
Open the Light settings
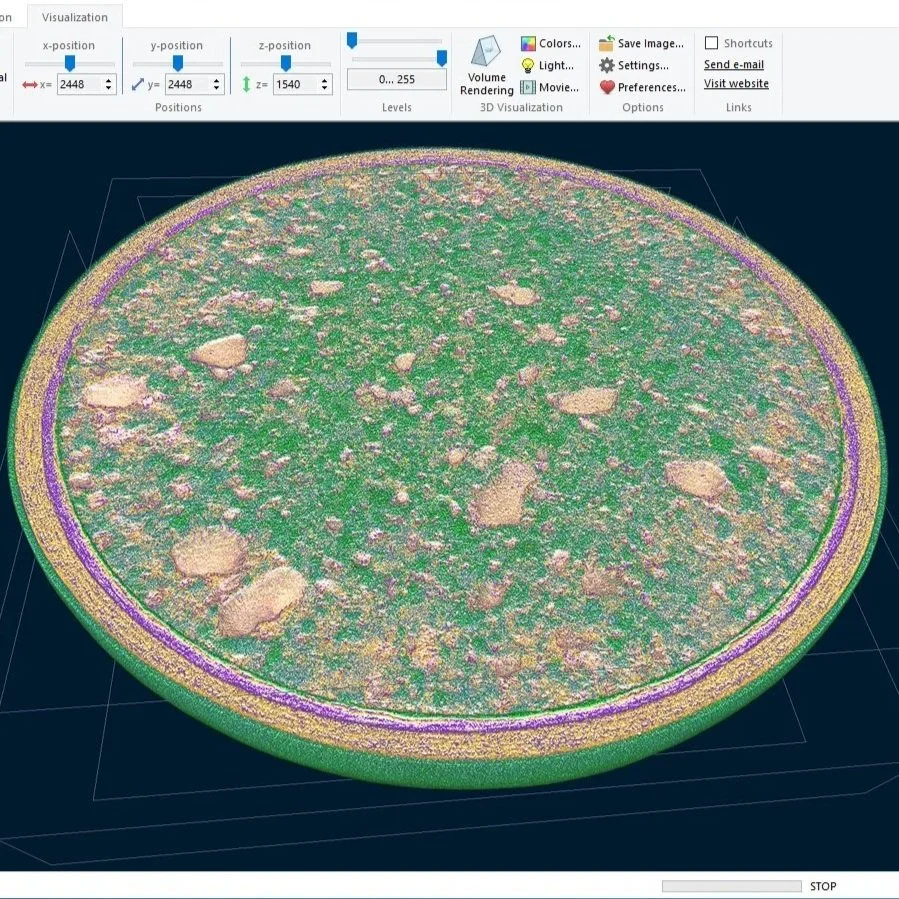click(546, 65)
